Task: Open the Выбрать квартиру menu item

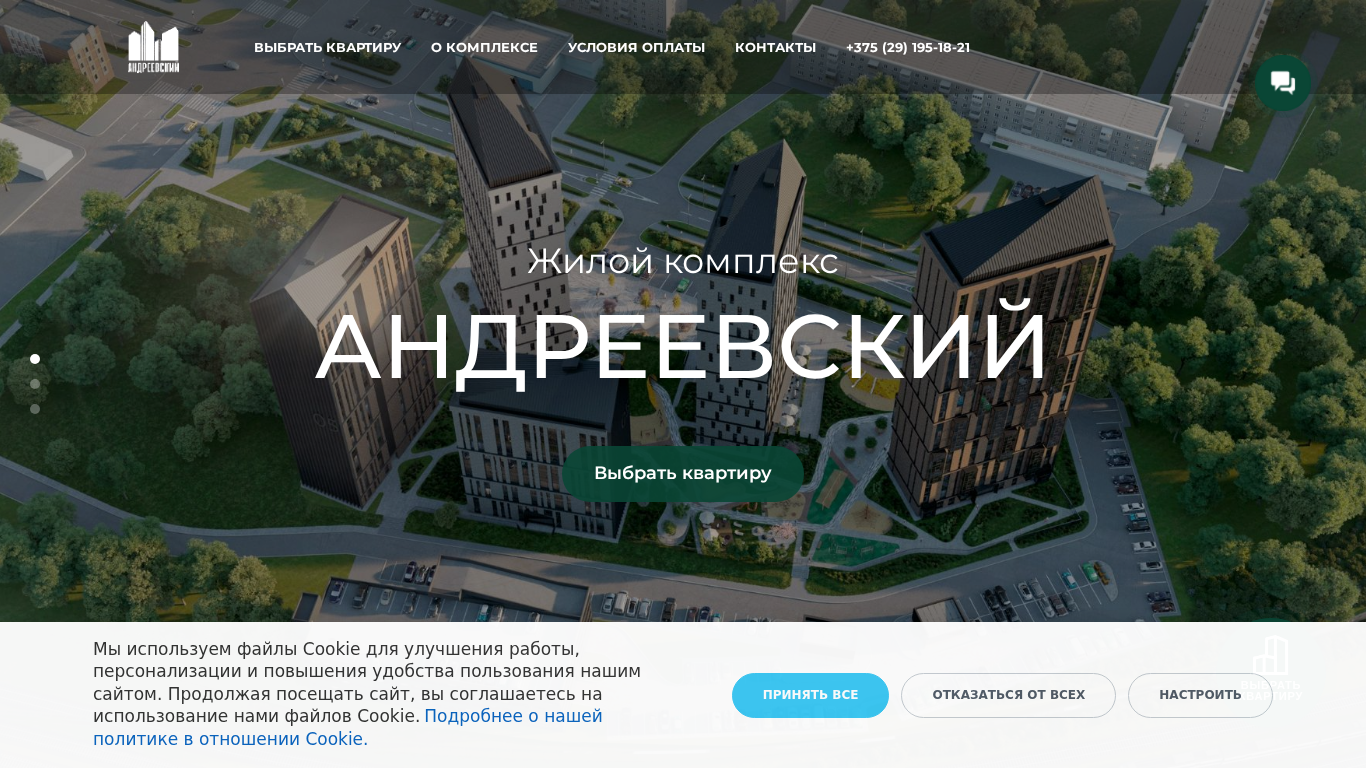Action: [x=327, y=48]
